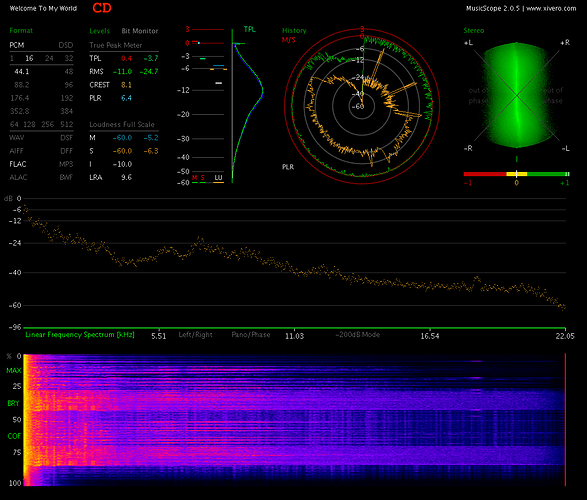Click the 192 sample rate value
This screenshot has width=587, height=500.
67,98
